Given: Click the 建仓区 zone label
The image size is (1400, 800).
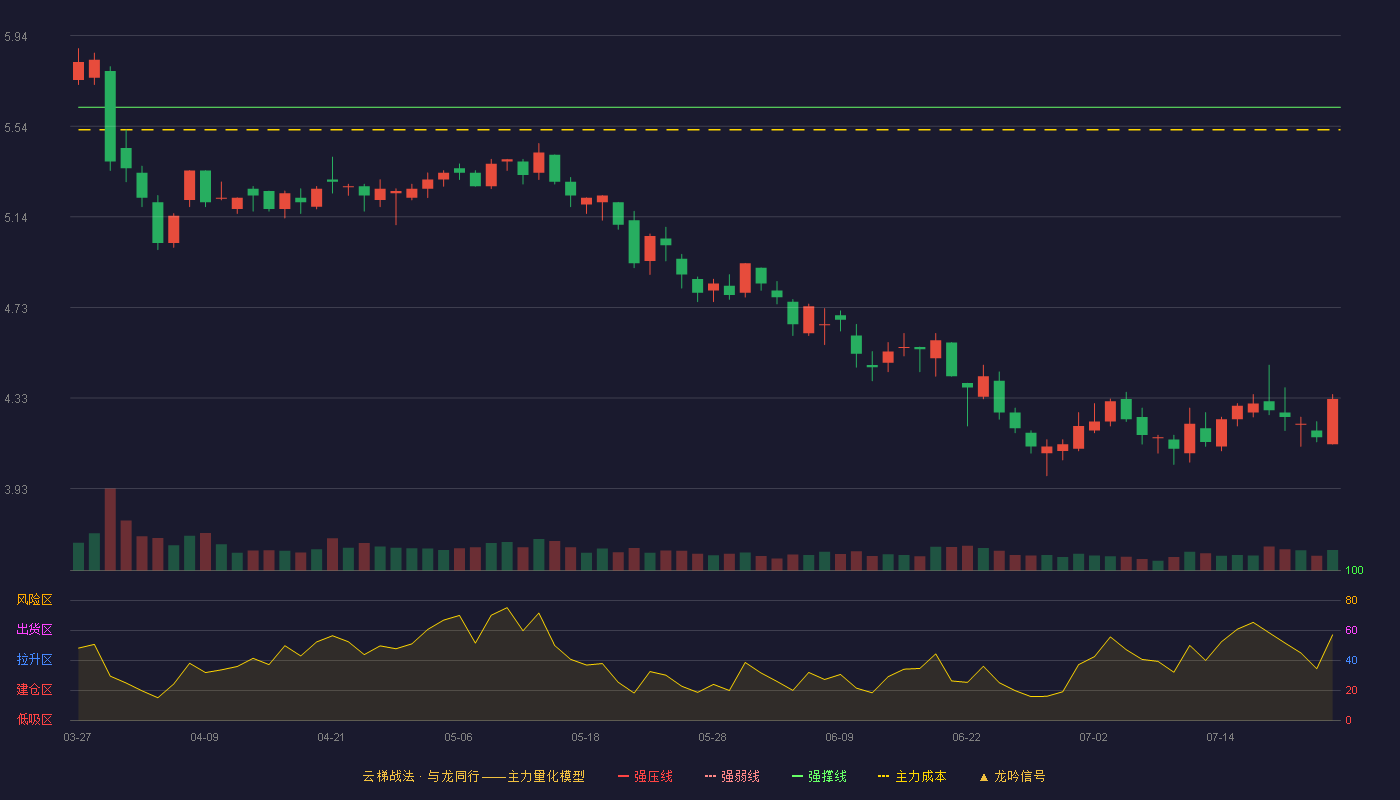Looking at the screenshot, I should (35, 690).
